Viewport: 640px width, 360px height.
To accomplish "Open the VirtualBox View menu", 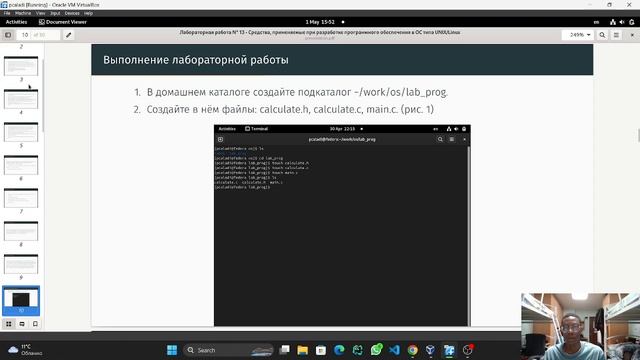I will pos(40,13).
